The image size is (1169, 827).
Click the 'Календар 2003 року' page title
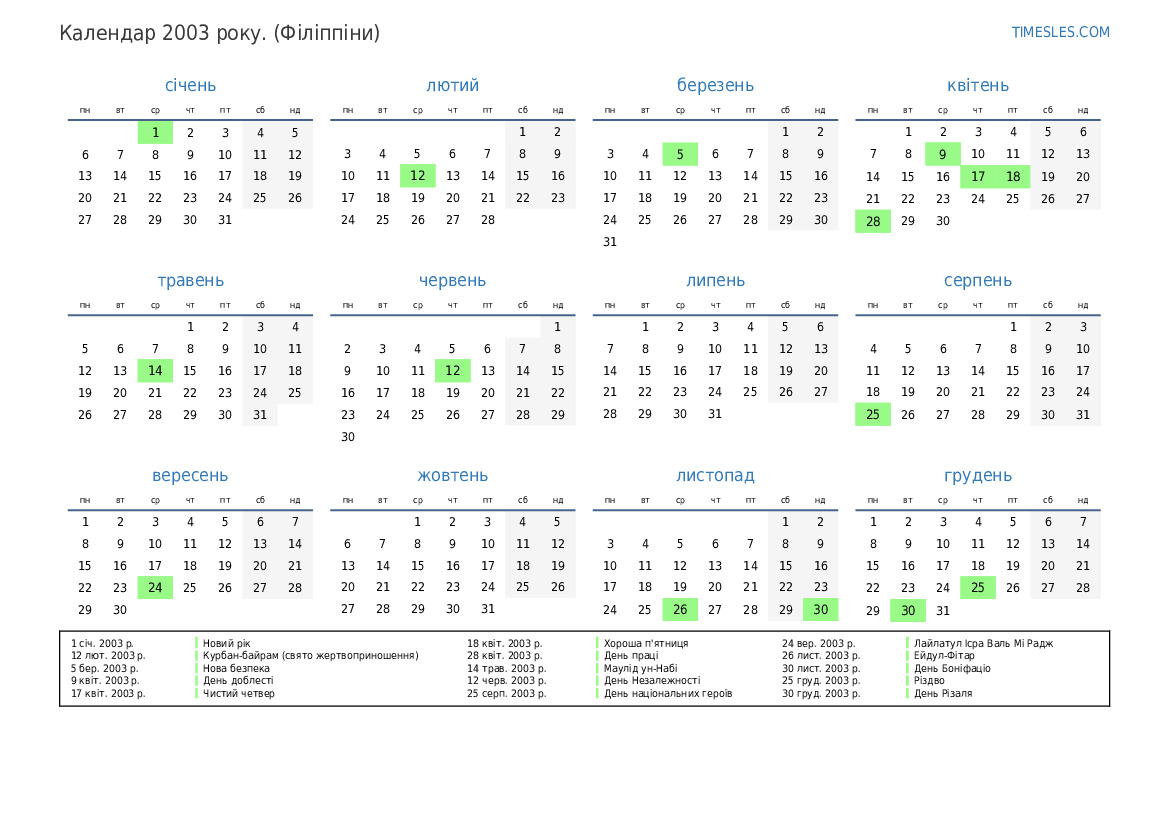point(219,33)
